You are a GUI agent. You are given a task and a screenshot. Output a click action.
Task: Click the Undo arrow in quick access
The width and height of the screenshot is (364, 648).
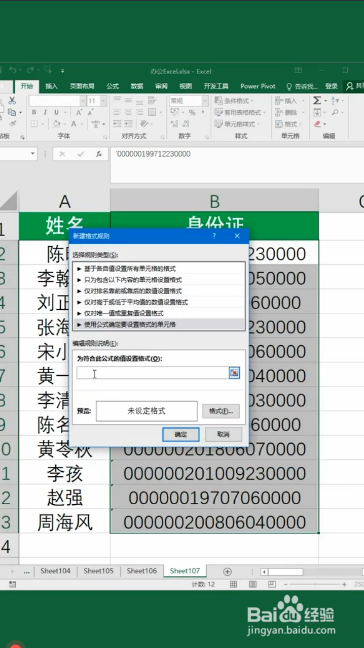[x=13, y=70]
